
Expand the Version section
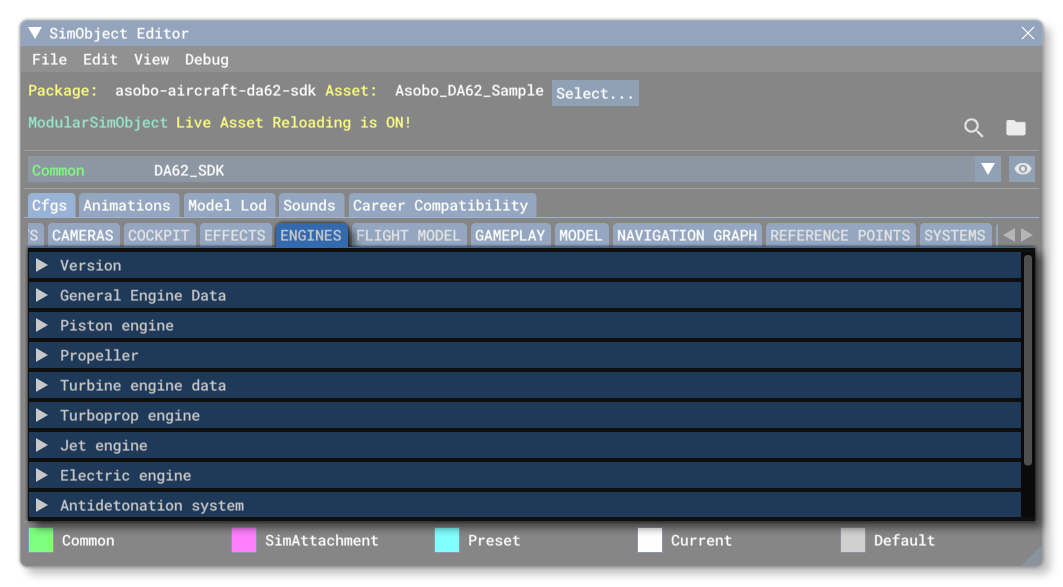[x=43, y=265]
